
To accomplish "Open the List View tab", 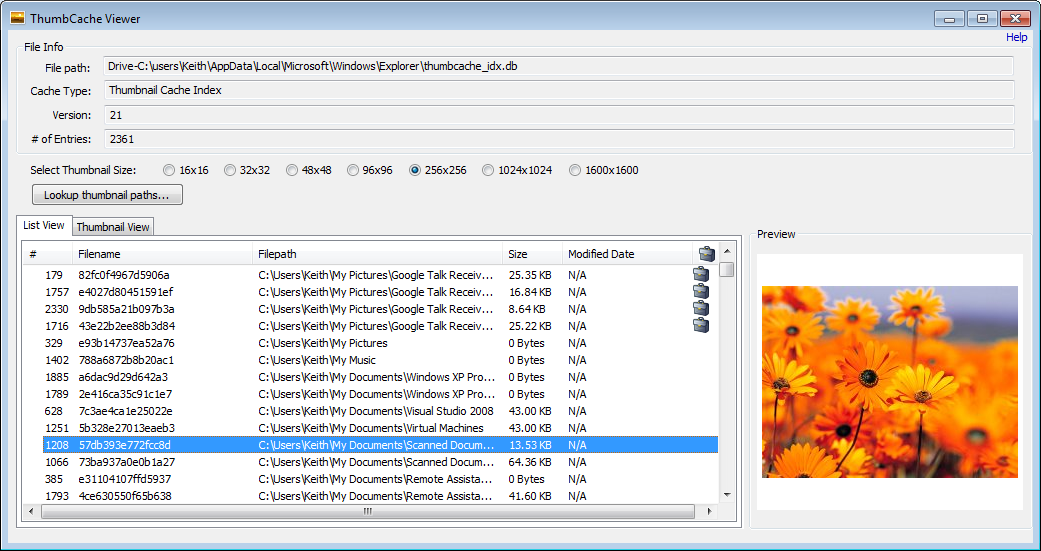I will pos(44,226).
